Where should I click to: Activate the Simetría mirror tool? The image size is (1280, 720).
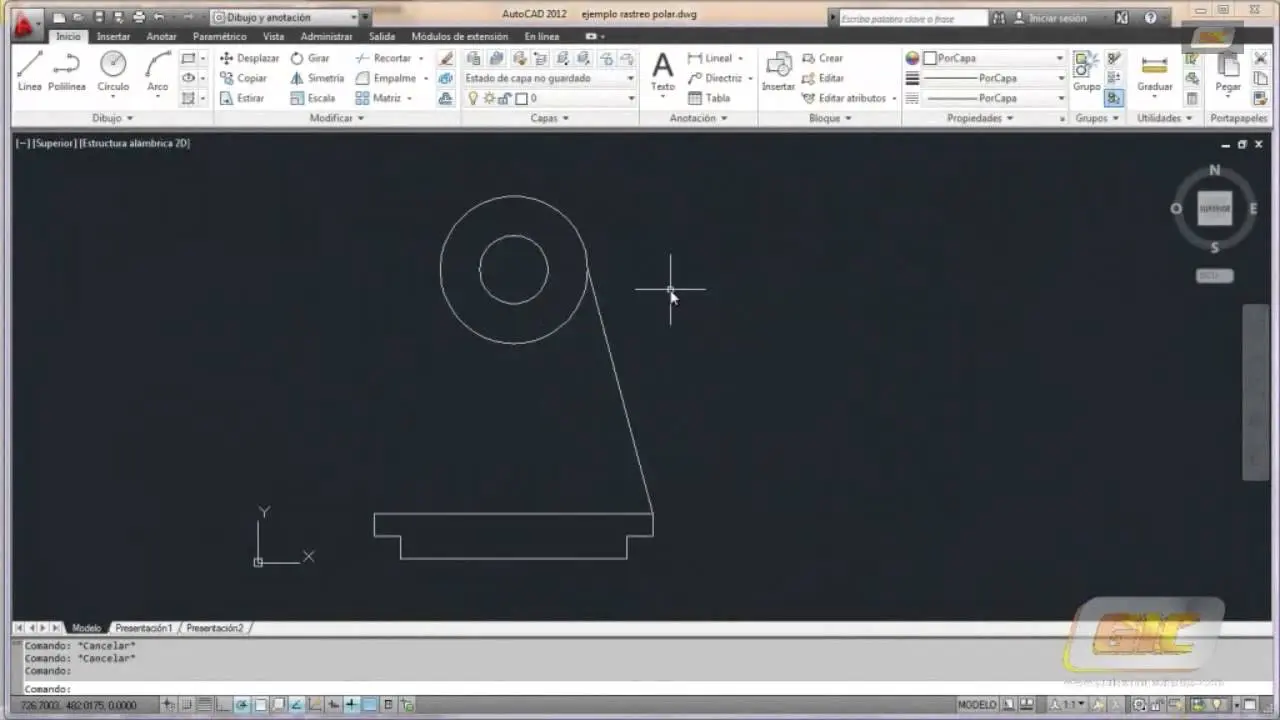[317, 78]
